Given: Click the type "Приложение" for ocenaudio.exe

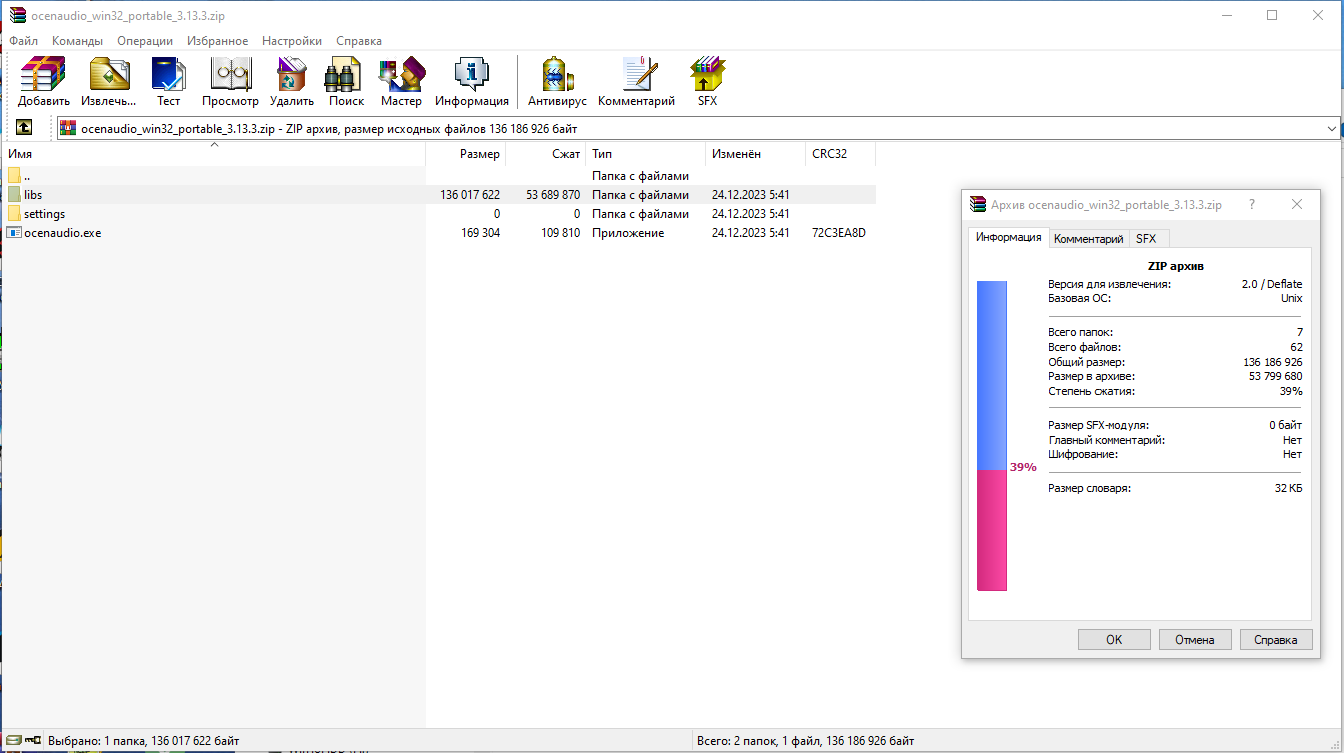Looking at the screenshot, I should point(628,233).
